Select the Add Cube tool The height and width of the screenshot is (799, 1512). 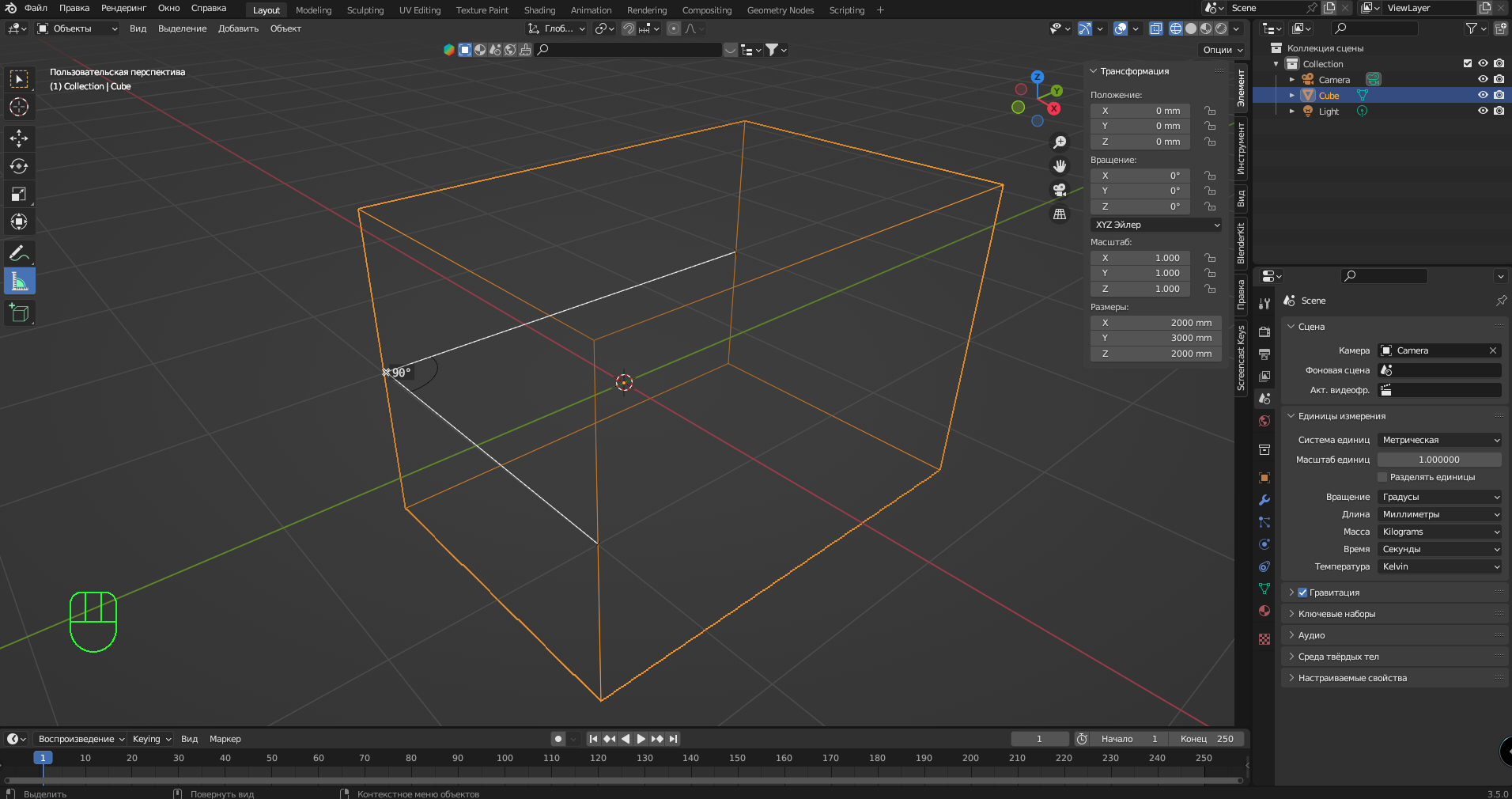[19, 313]
